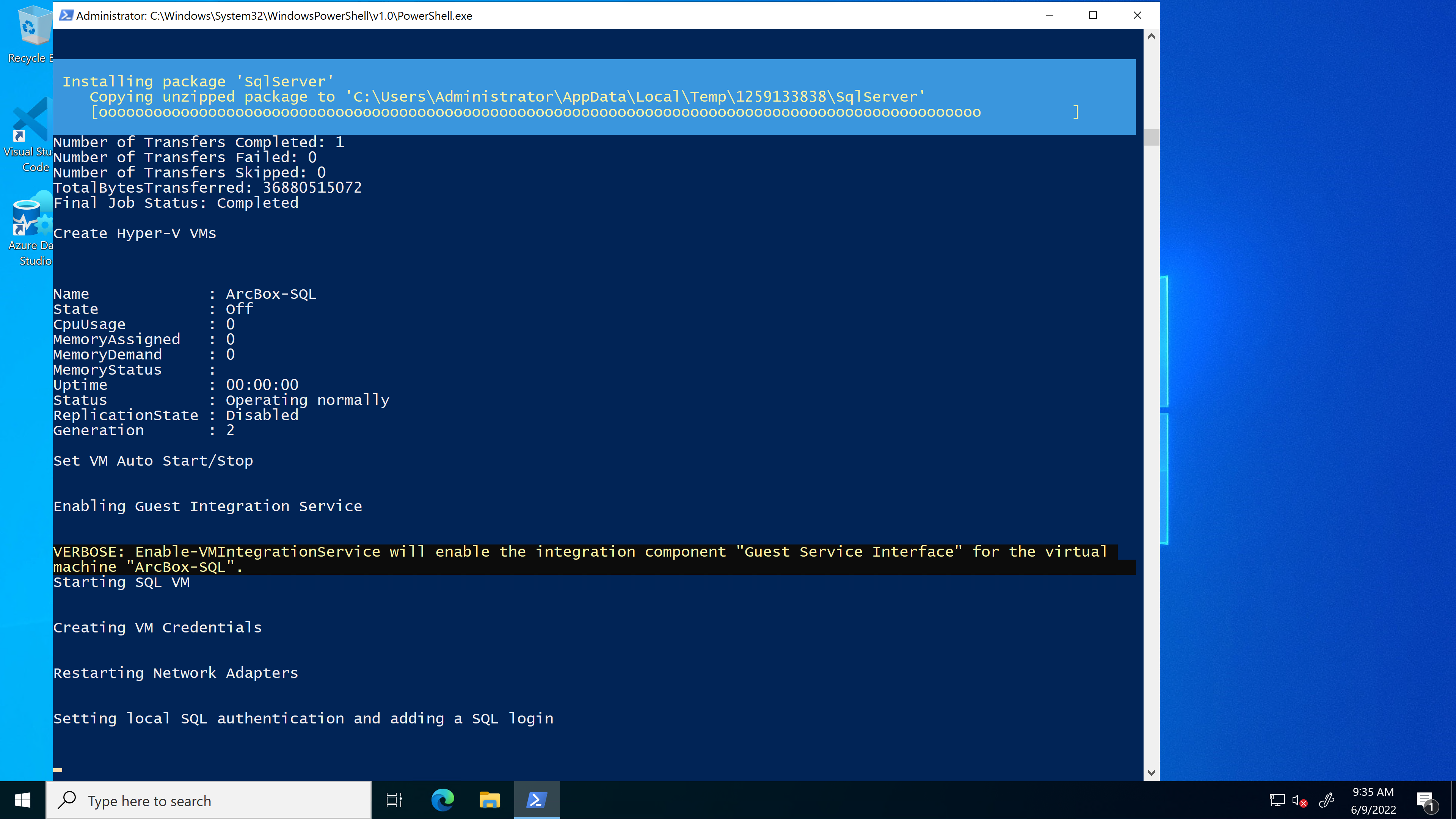
Task: Click the 'Number of Transfers Failed: 0' line
Action: click(x=185, y=157)
